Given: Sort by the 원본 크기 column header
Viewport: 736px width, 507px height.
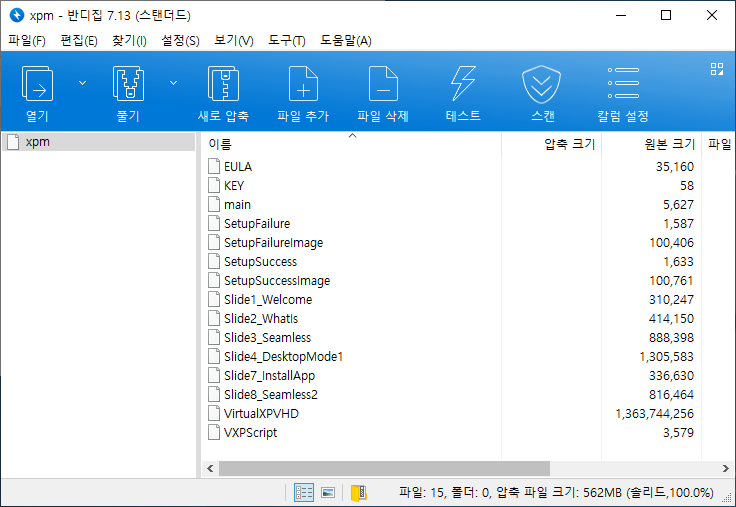Looking at the screenshot, I should 652,144.
